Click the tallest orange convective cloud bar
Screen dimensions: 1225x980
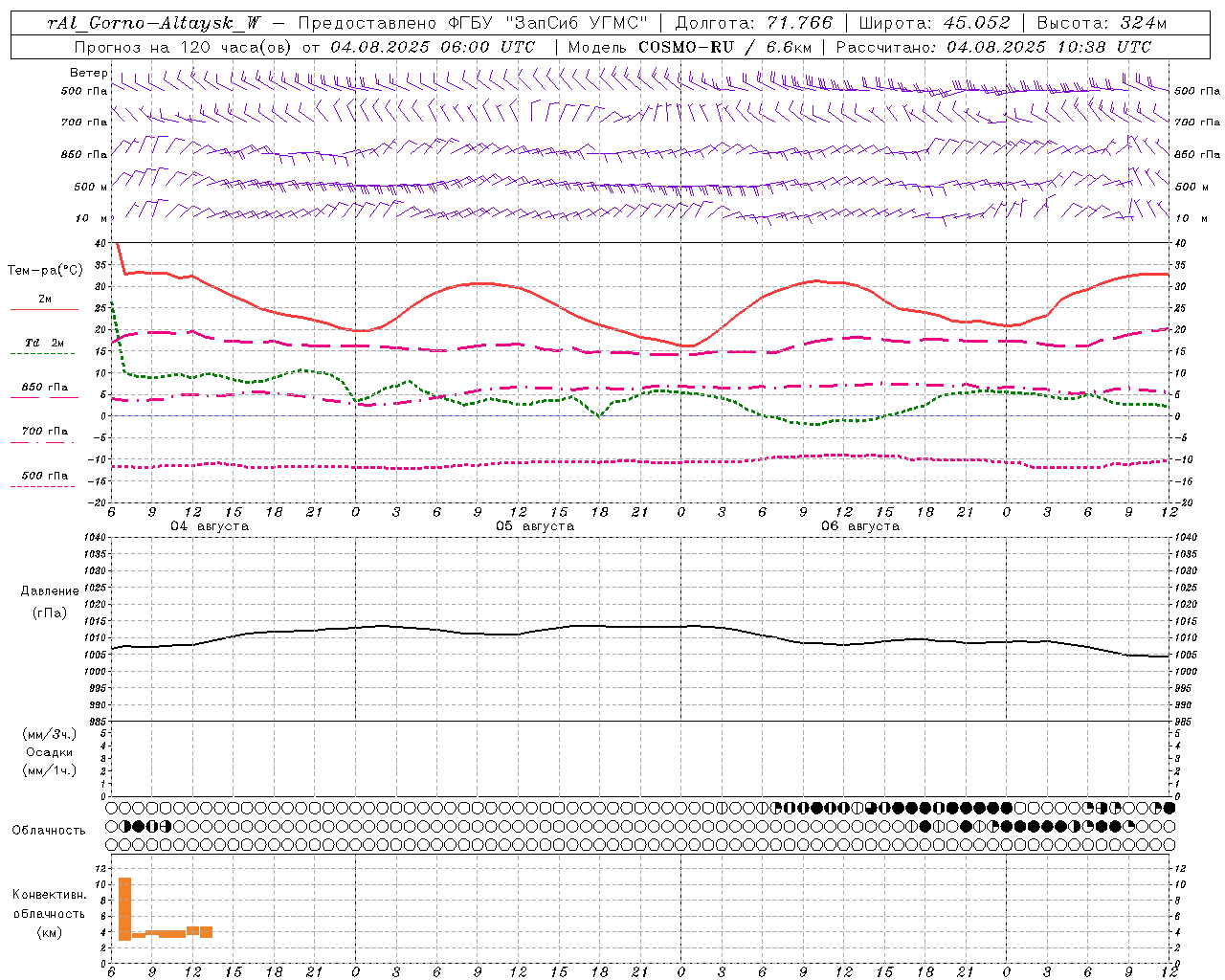(x=124, y=909)
